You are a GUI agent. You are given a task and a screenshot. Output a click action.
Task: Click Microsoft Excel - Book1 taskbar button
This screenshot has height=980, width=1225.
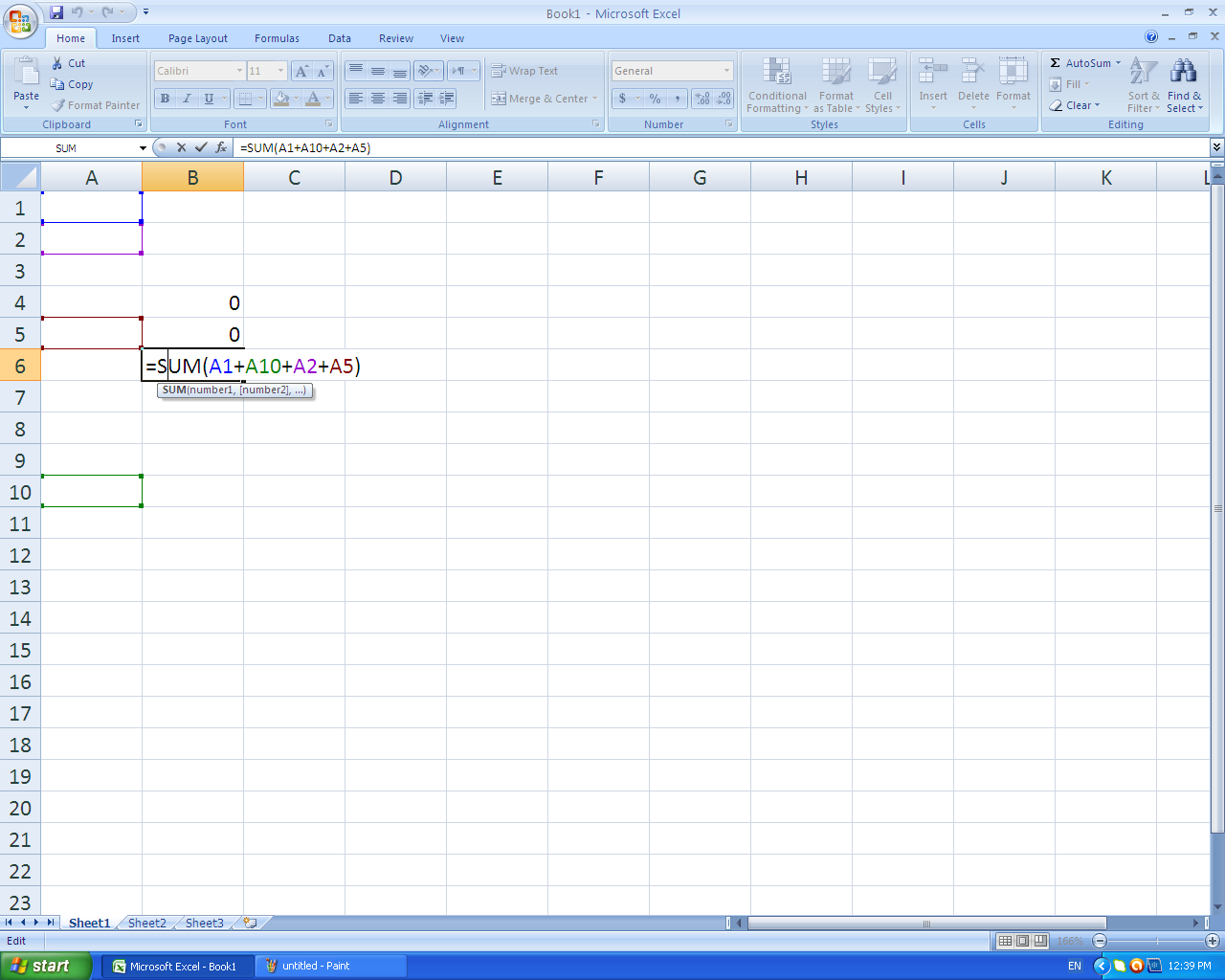(x=178, y=966)
